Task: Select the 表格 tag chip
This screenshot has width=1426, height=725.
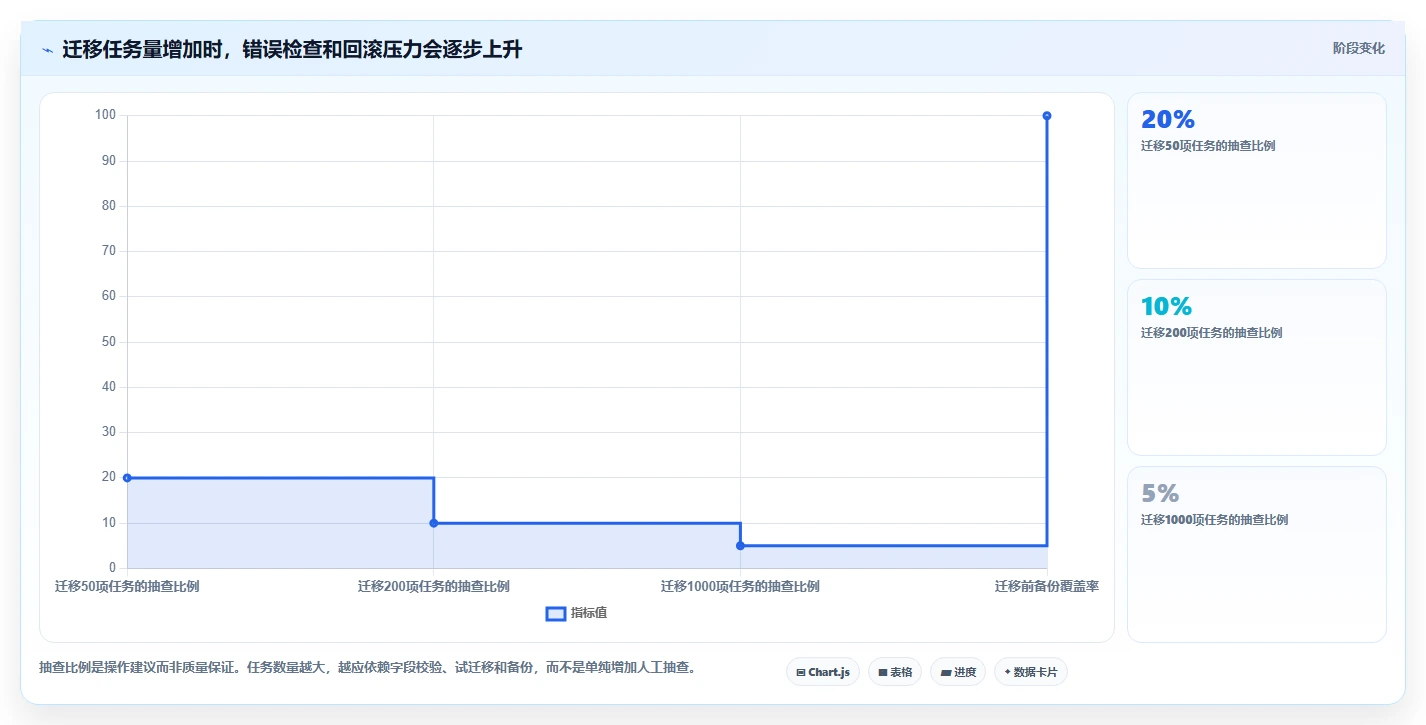Action: pos(895,672)
